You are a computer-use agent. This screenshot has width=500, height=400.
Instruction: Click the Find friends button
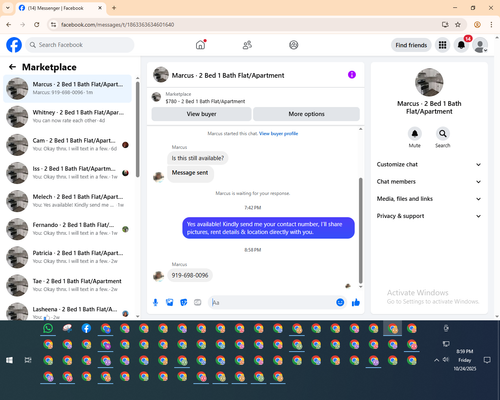(x=411, y=45)
